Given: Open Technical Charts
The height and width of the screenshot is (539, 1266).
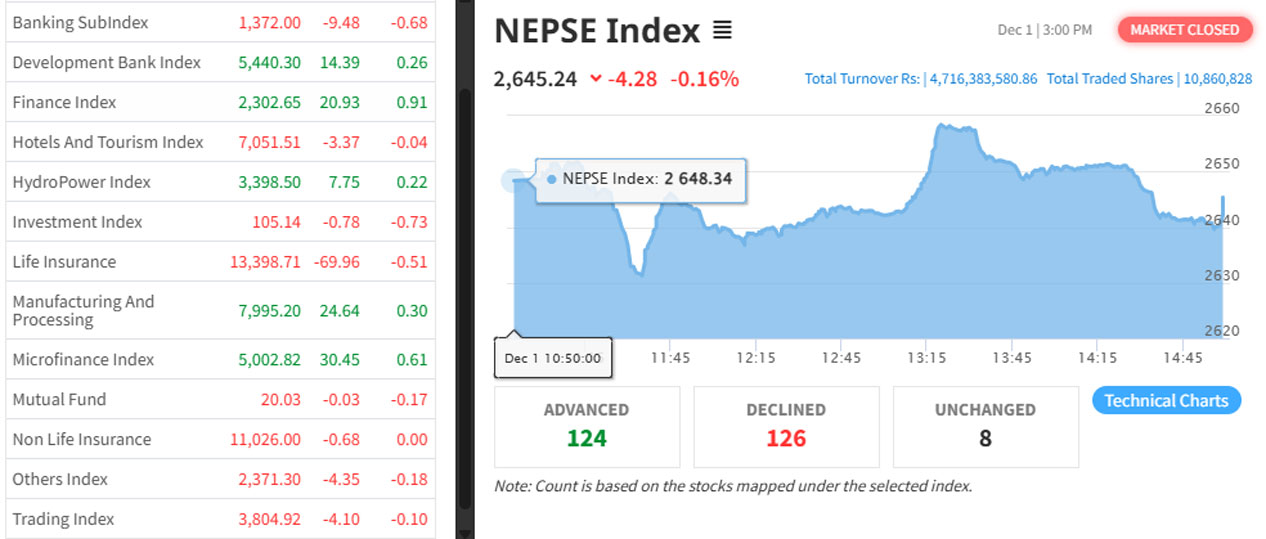Looking at the screenshot, I should click(1166, 401).
